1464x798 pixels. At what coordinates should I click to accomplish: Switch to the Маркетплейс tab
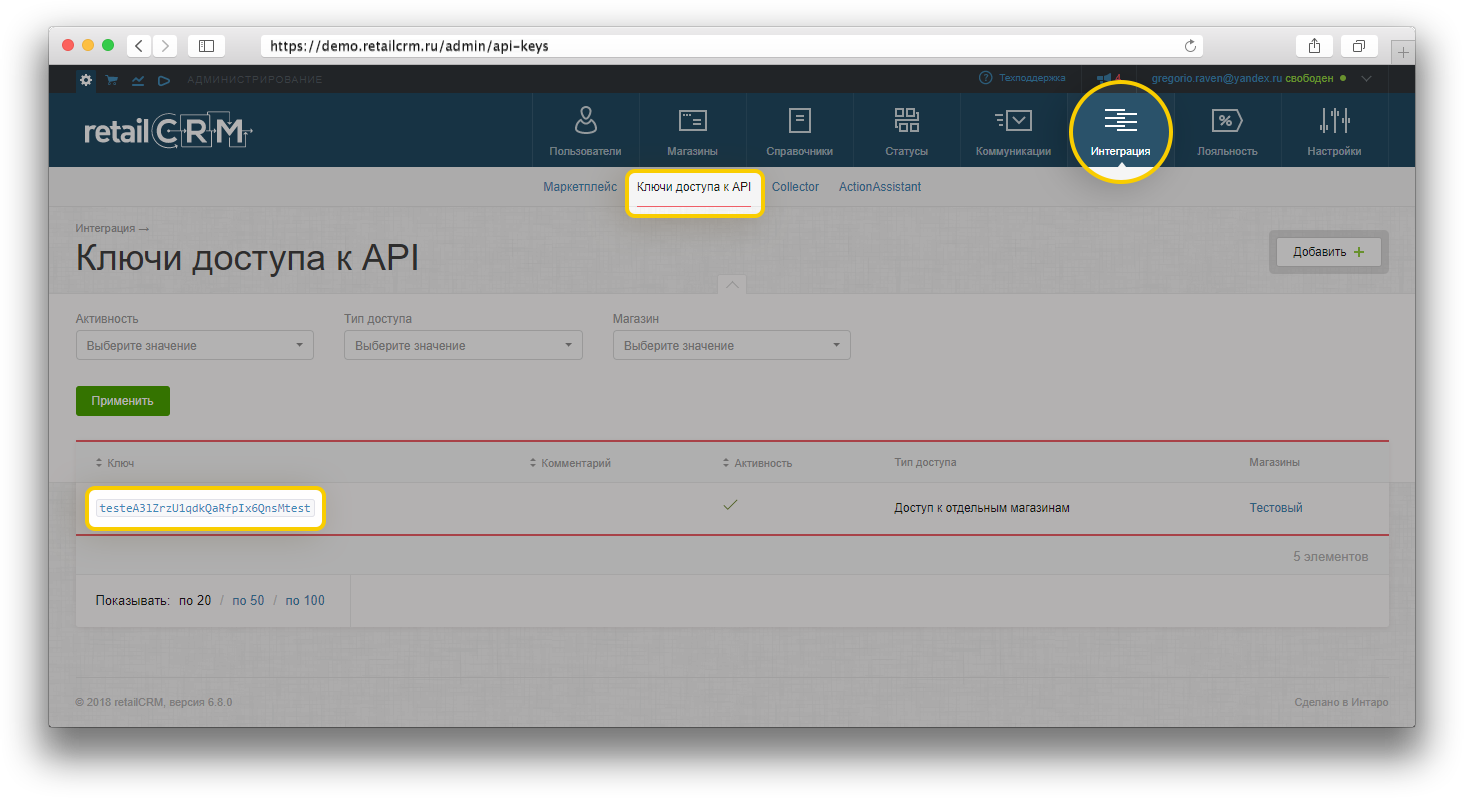tap(580, 187)
